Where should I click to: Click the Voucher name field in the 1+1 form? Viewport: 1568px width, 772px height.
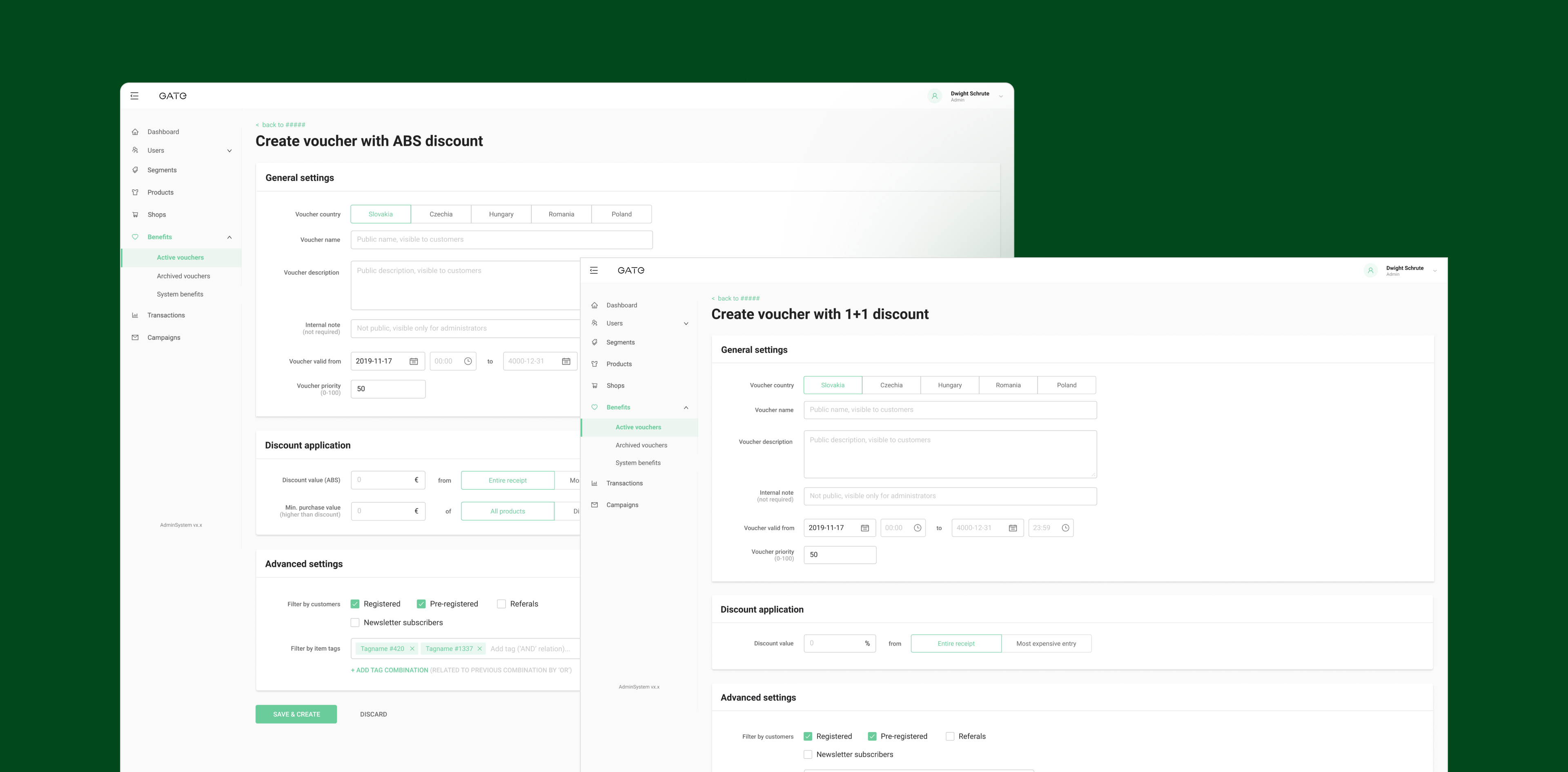pyautogui.click(x=949, y=410)
